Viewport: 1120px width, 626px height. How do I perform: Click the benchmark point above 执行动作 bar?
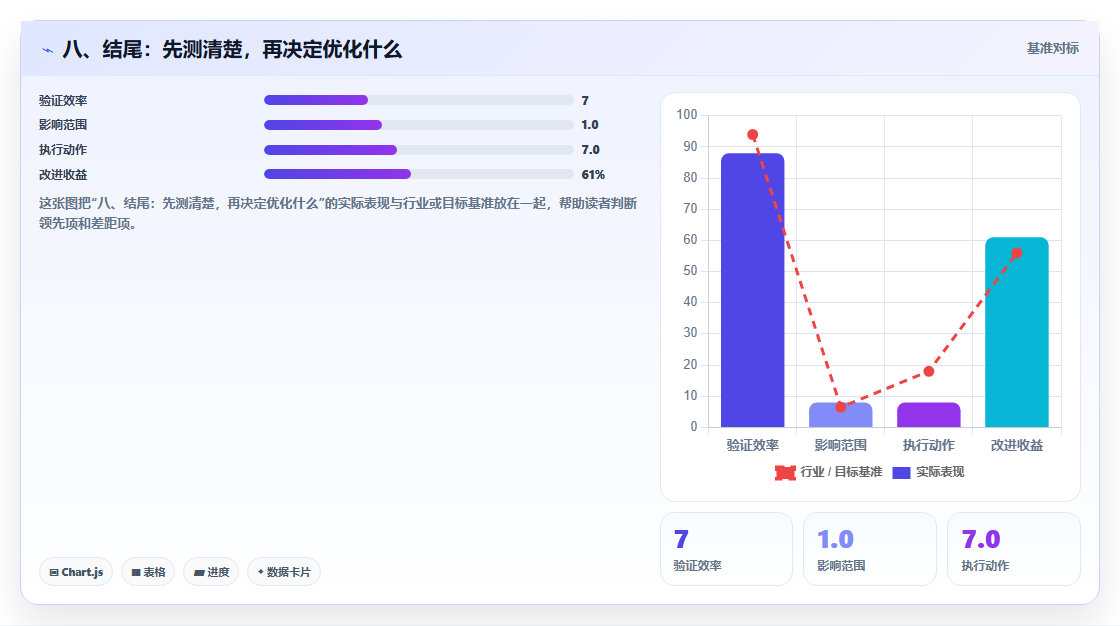(929, 371)
